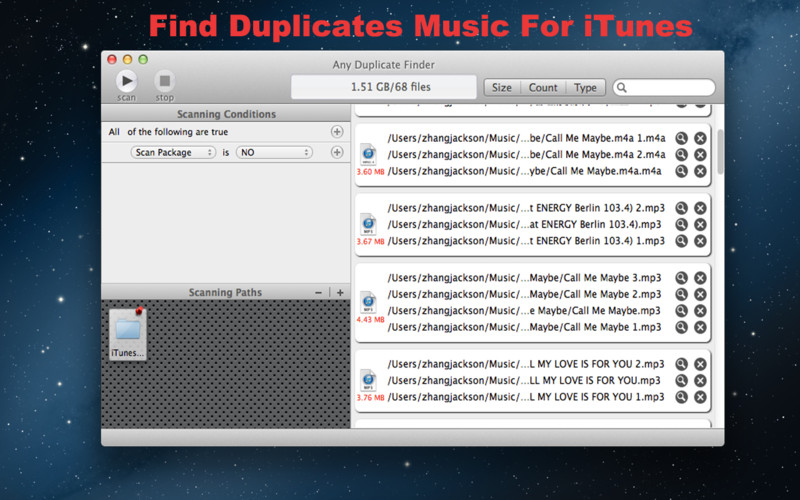The image size is (800, 500).
Task: Reveal ENERGY Berlin 103.4).mp3 with the magnifier
Action: (x=681, y=224)
